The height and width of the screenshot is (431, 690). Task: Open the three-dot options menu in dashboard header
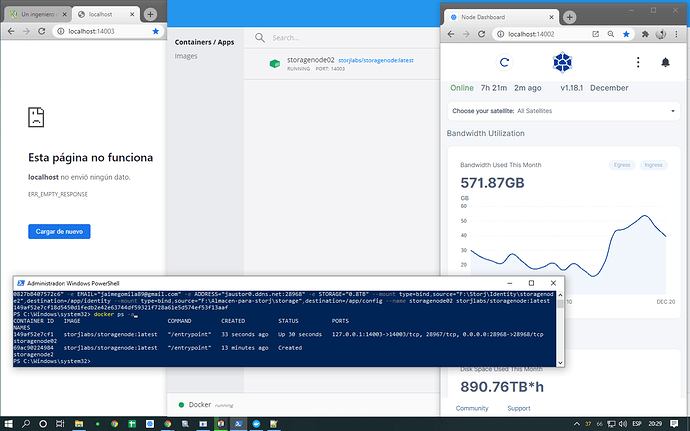pos(637,62)
